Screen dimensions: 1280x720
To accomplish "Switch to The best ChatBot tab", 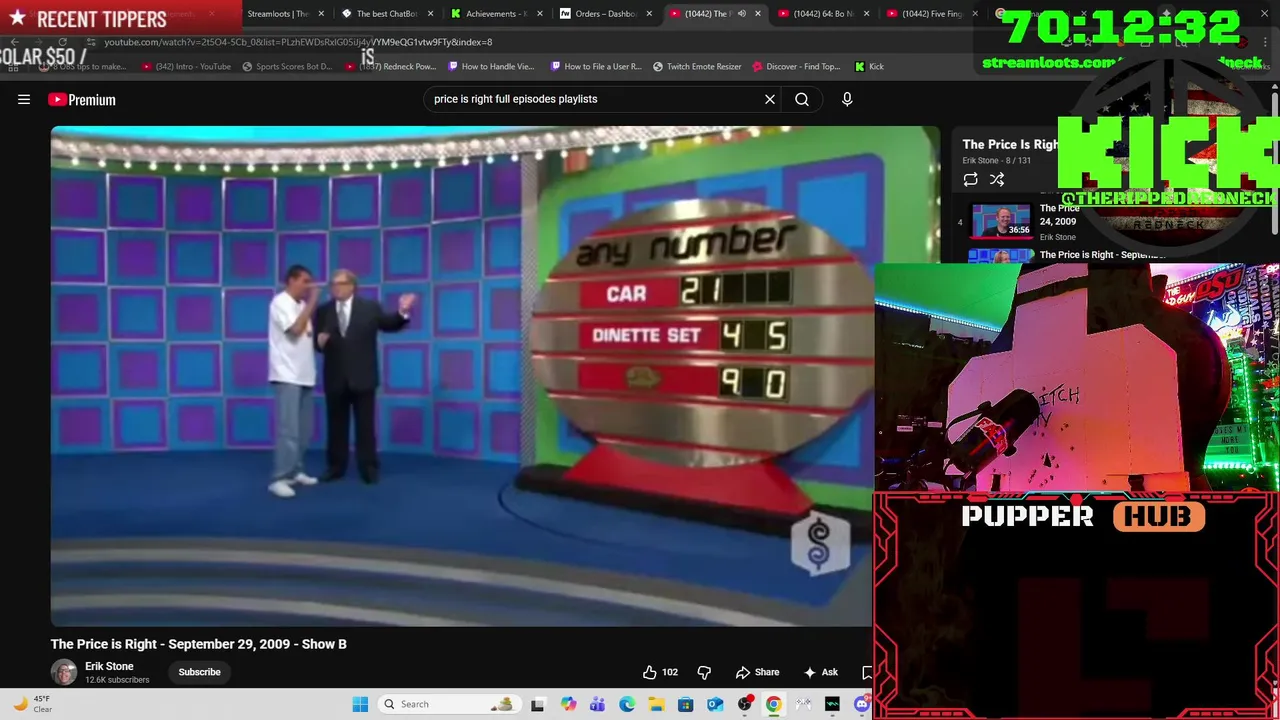I will point(385,14).
